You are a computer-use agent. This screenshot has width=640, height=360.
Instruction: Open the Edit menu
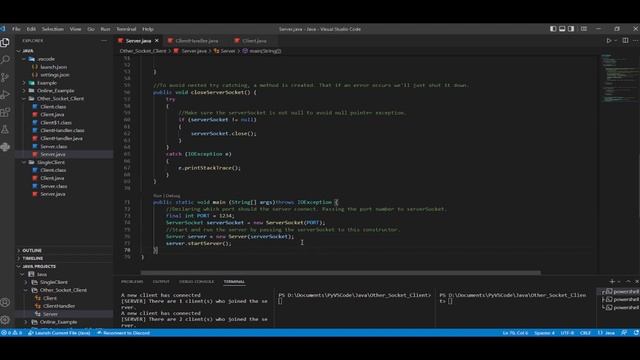[x=31, y=29]
